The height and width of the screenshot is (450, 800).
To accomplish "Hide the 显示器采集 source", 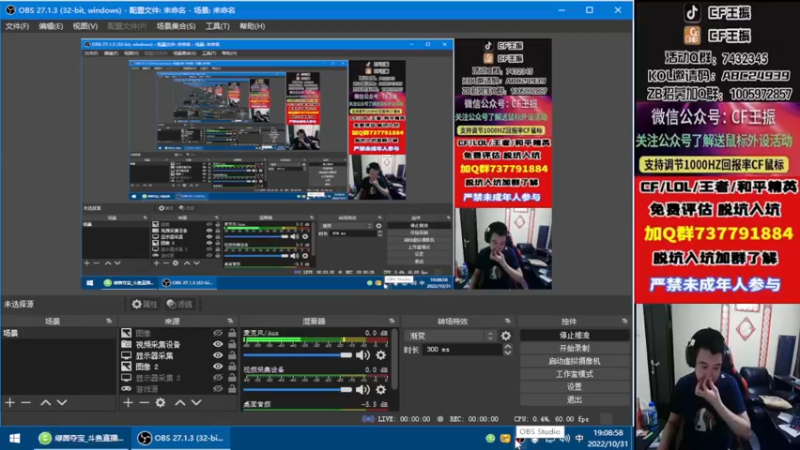I will [218, 355].
